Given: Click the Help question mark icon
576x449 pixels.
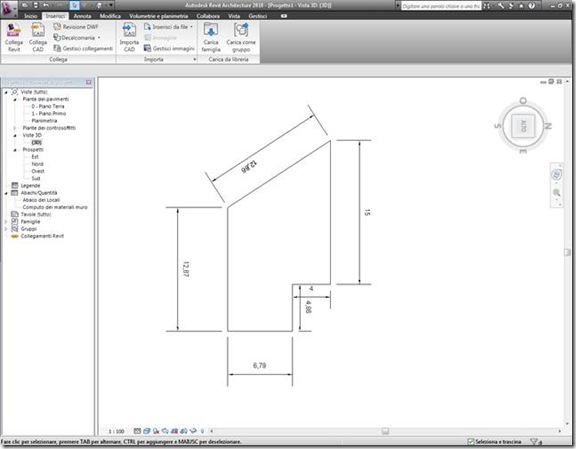Looking at the screenshot, I should tap(531, 6).
